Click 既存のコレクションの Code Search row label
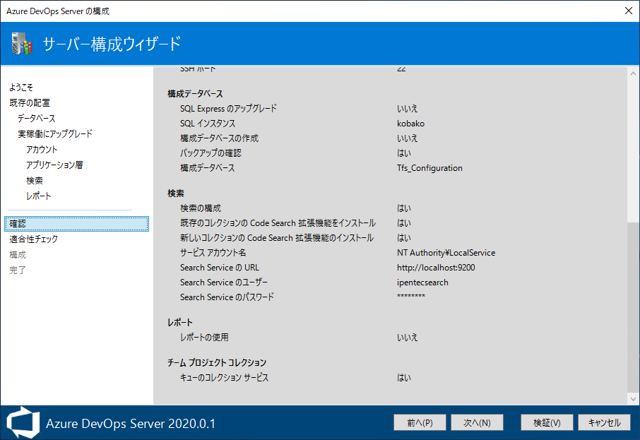This screenshot has height=440, width=640. tap(278, 223)
